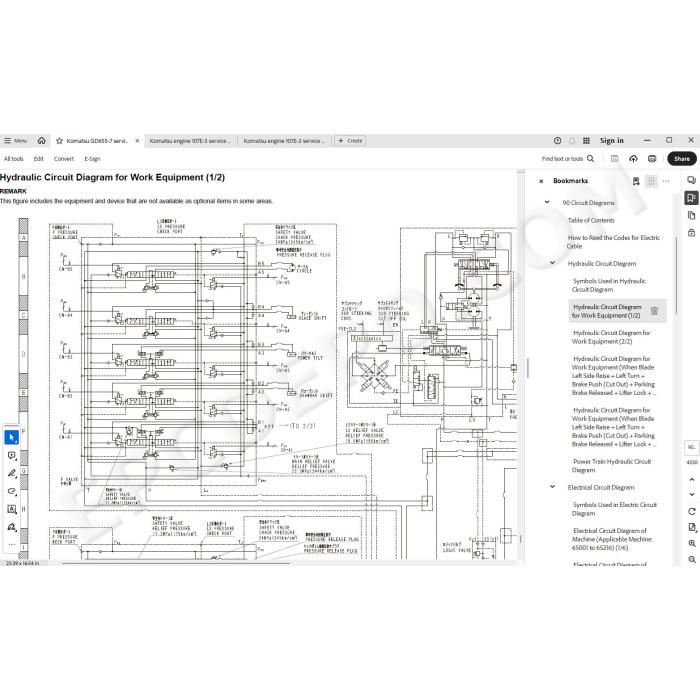Image resolution: width=700 pixels, height=700 pixels.
Task: Open Power Train Hydraulic Circuit Diagram bookmark
Action: pyautogui.click(x=611, y=465)
